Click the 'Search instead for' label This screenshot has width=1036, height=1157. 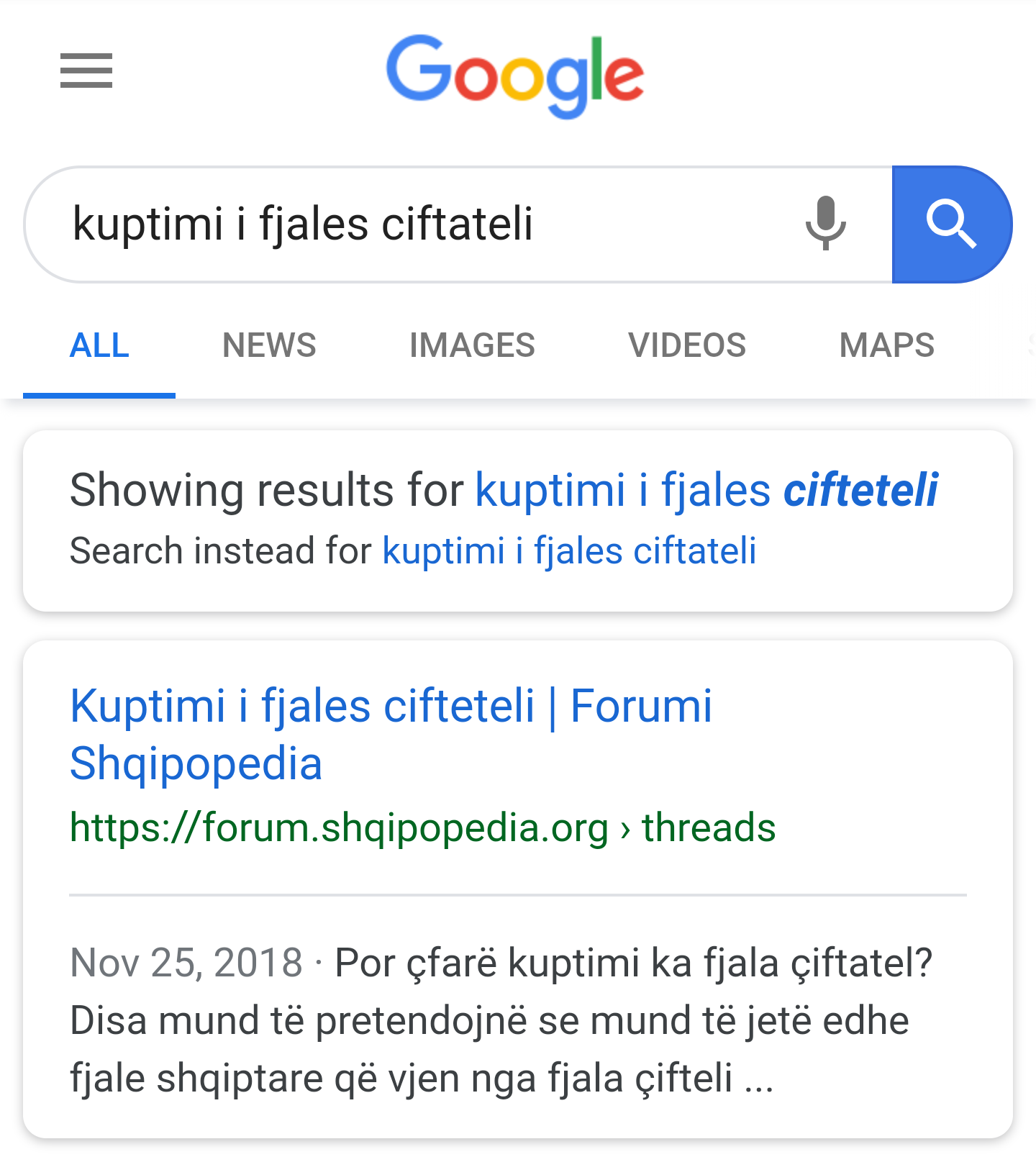pyautogui.click(x=220, y=551)
